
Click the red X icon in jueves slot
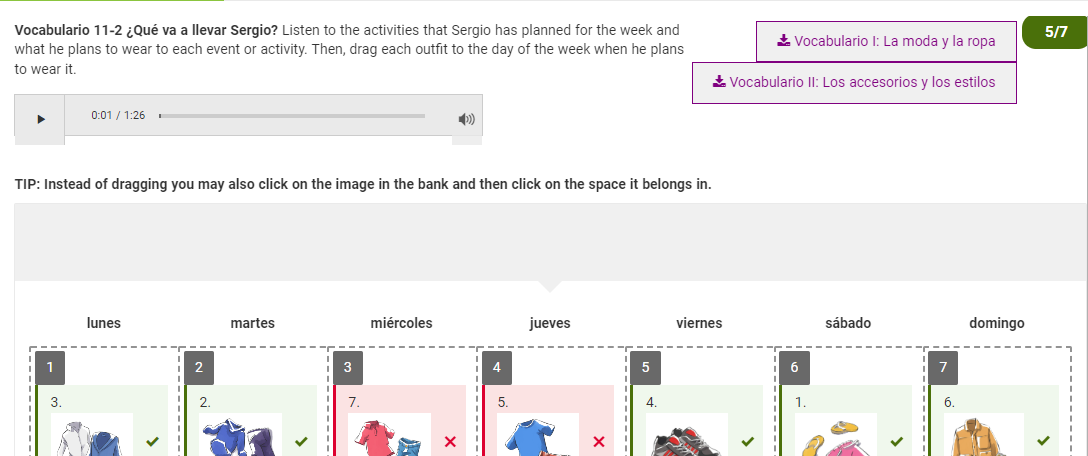pos(600,441)
